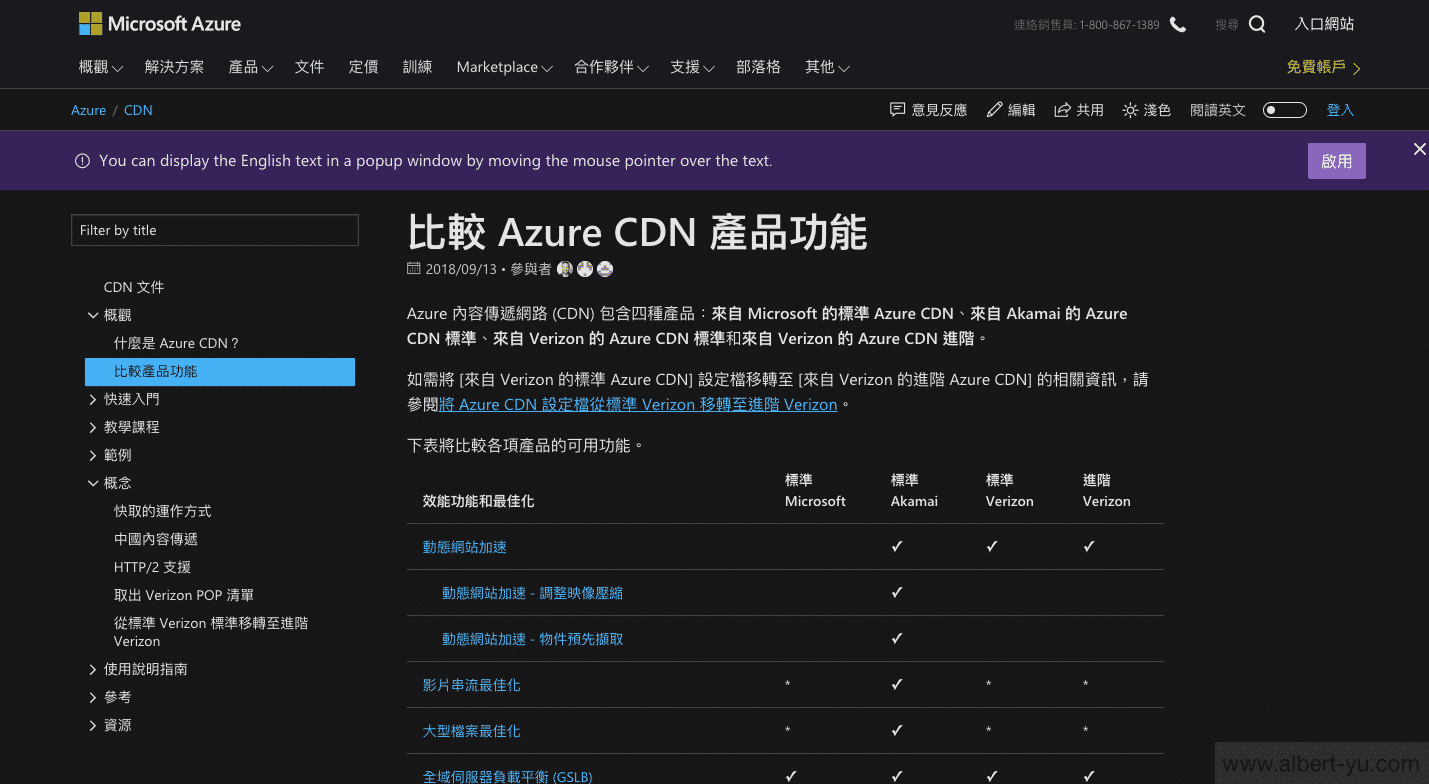
Task: Click the 動態網站加速 table link
Action: (465, 547)
